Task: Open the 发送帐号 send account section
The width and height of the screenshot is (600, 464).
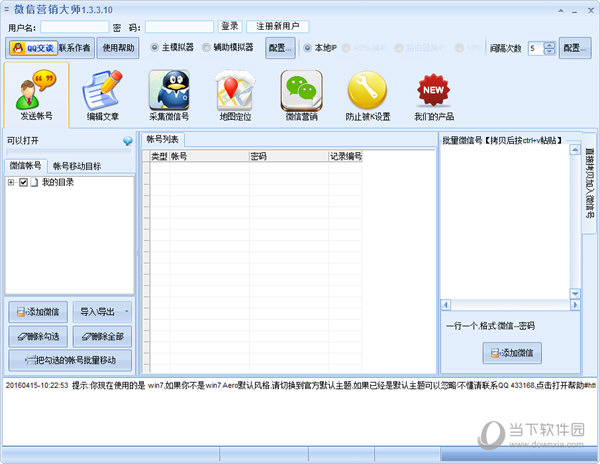Action: [x=36, y=95]
